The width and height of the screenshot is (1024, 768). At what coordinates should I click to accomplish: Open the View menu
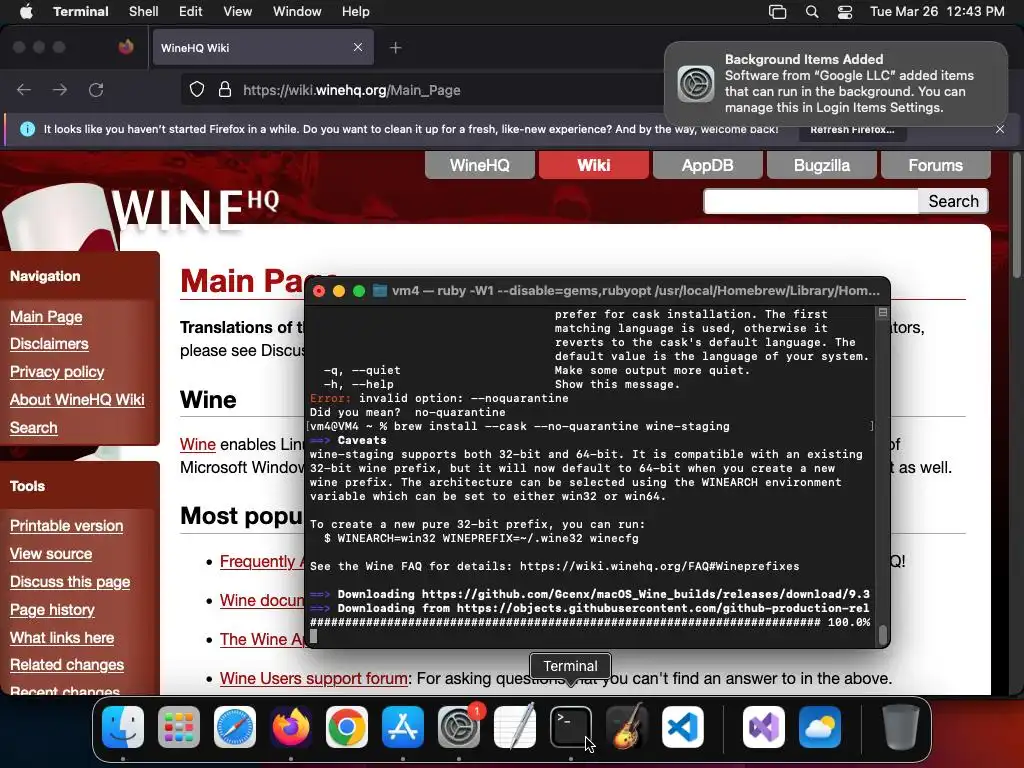[238, 12]
